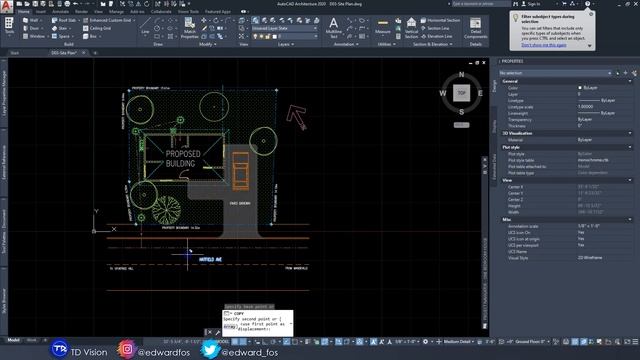This screenshot has height=360, width=640.
Task: Toggle freeze sun icon for layer 0
Action: 262,36
